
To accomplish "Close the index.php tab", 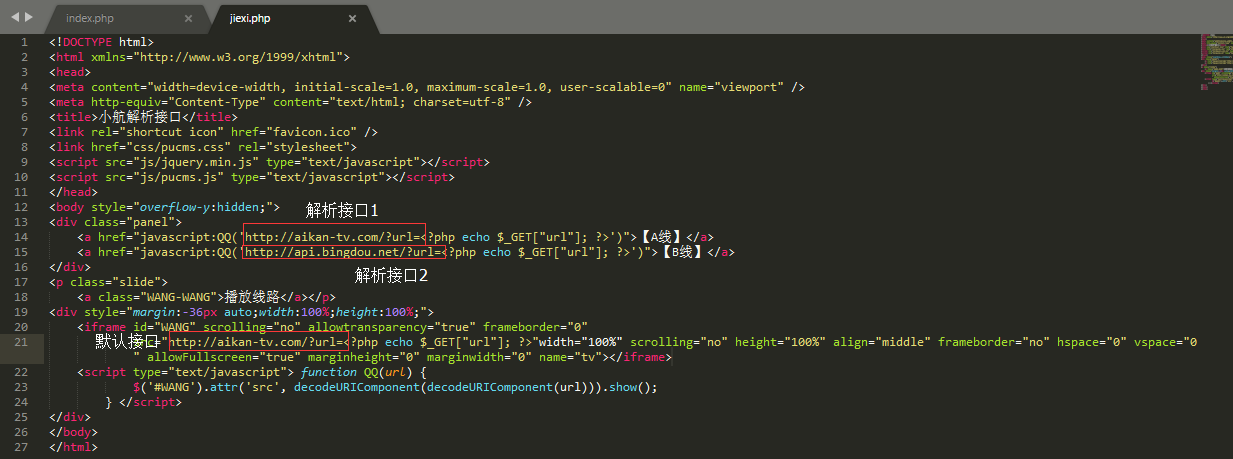I will (188, 18).
